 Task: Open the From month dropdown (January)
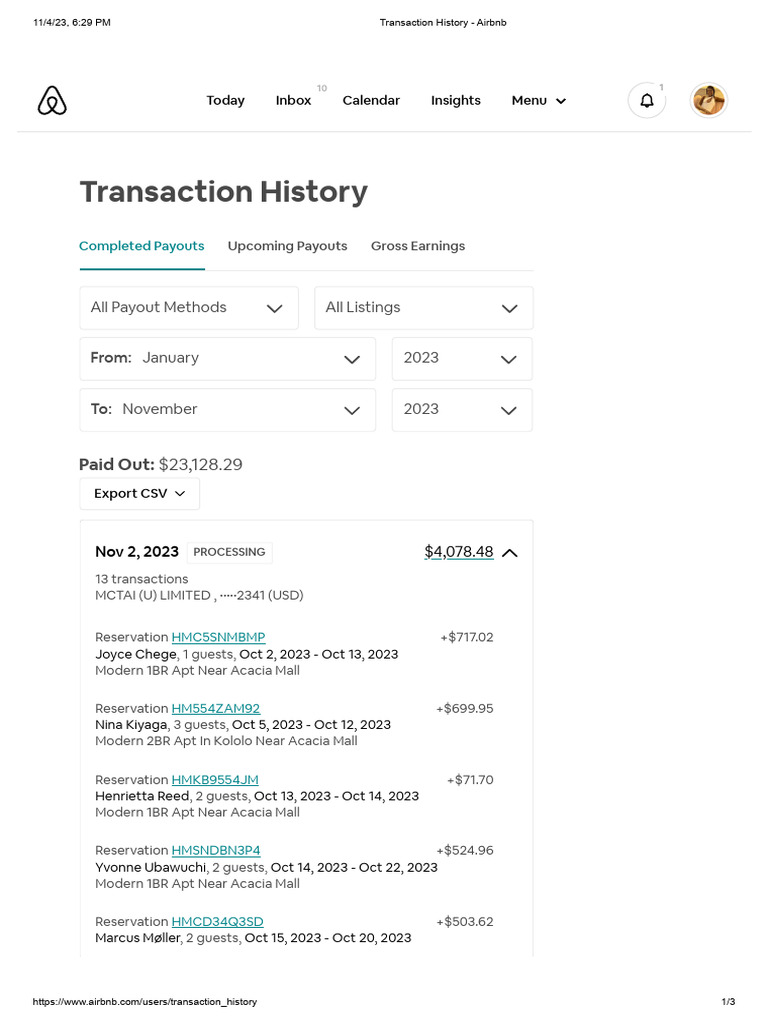pos(227,358)
